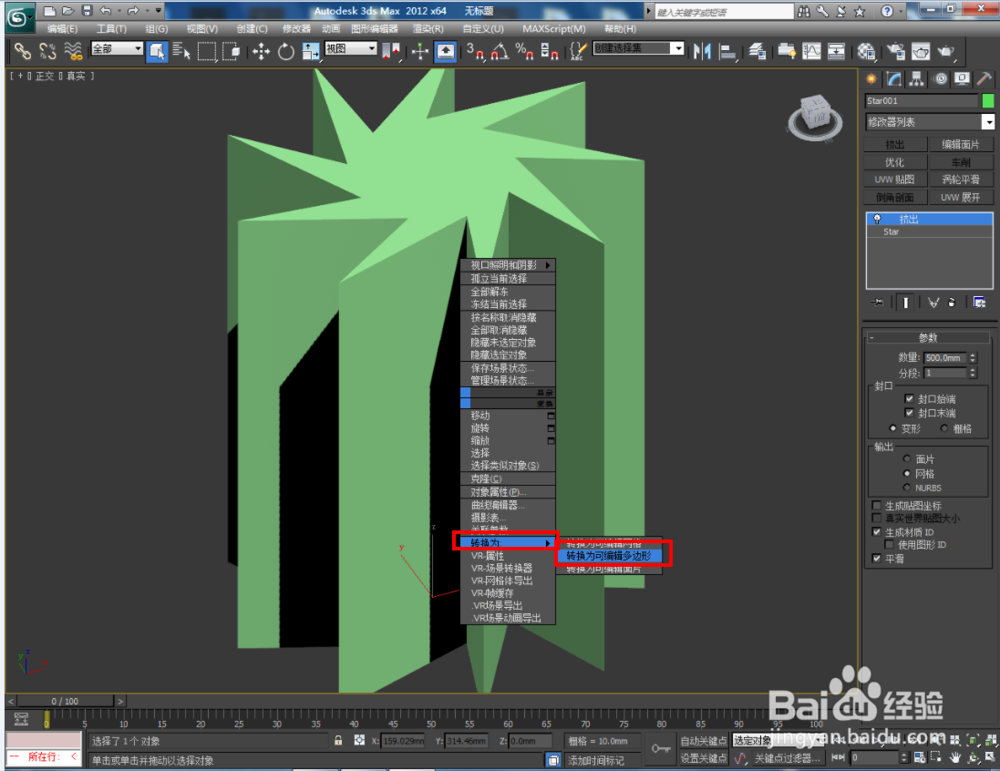Image resolution: width=1000 pixels, height=771 pixels.
Task: Click the green object color swatch
Action: [988, 101]
